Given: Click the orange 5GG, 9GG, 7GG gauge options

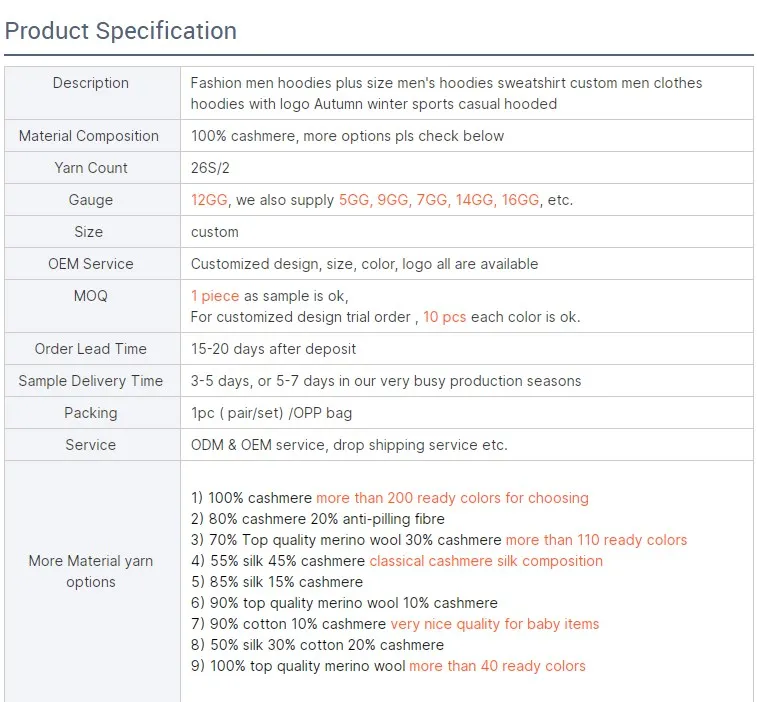Looking at the screenshot, I should [x=394, y=200].
